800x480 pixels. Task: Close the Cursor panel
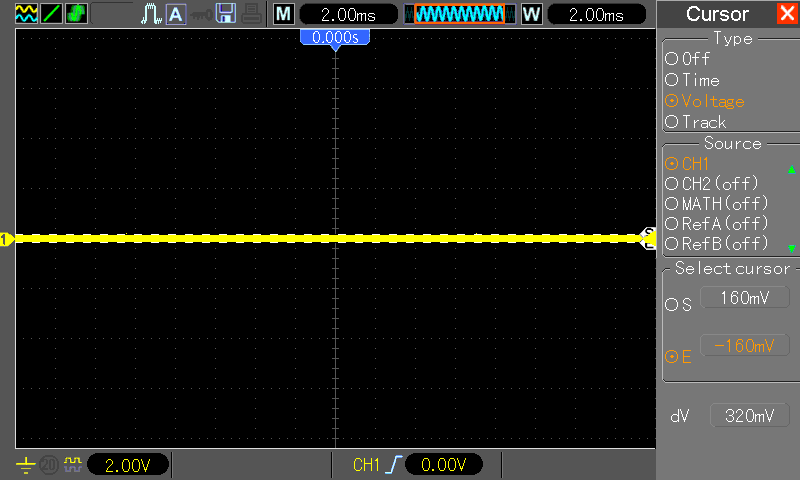(787, 13)
